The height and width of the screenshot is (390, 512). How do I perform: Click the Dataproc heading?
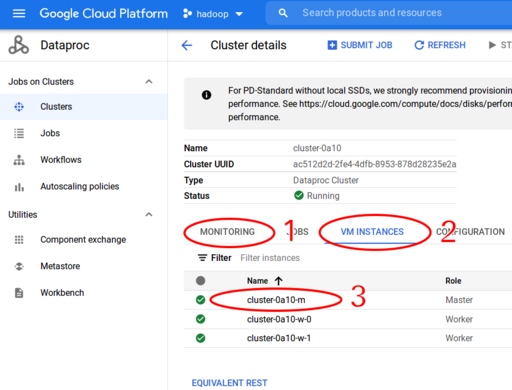click(65, 45)
